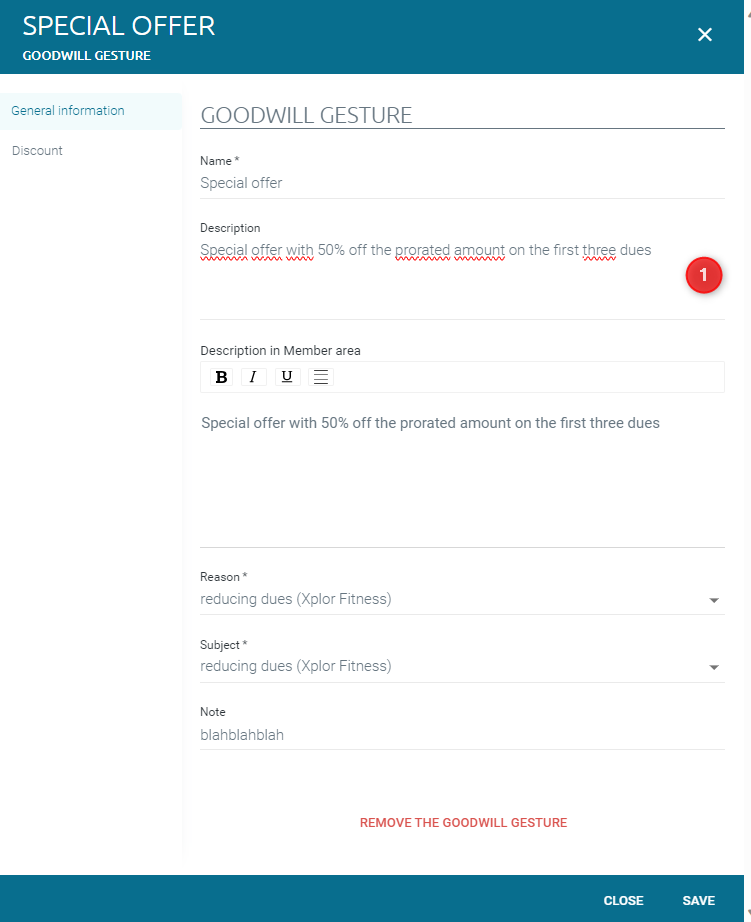Click the GOODWILL GESTURE header text
This screenshot has height=922, width=751.
[86, 56]
